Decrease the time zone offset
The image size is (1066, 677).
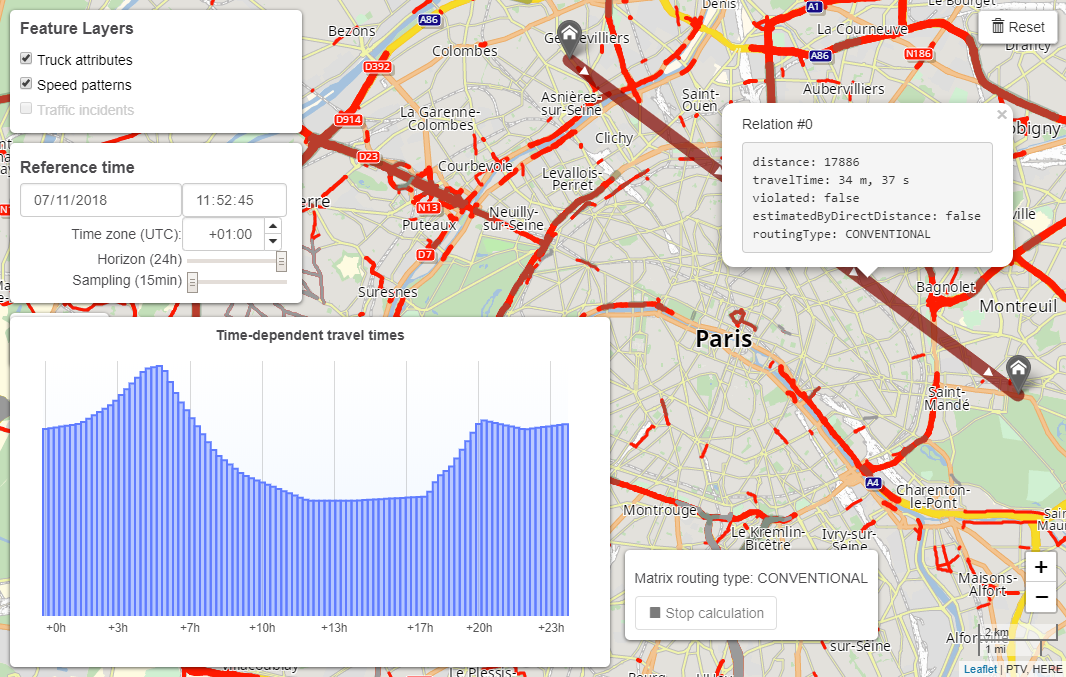click(272, 242)
